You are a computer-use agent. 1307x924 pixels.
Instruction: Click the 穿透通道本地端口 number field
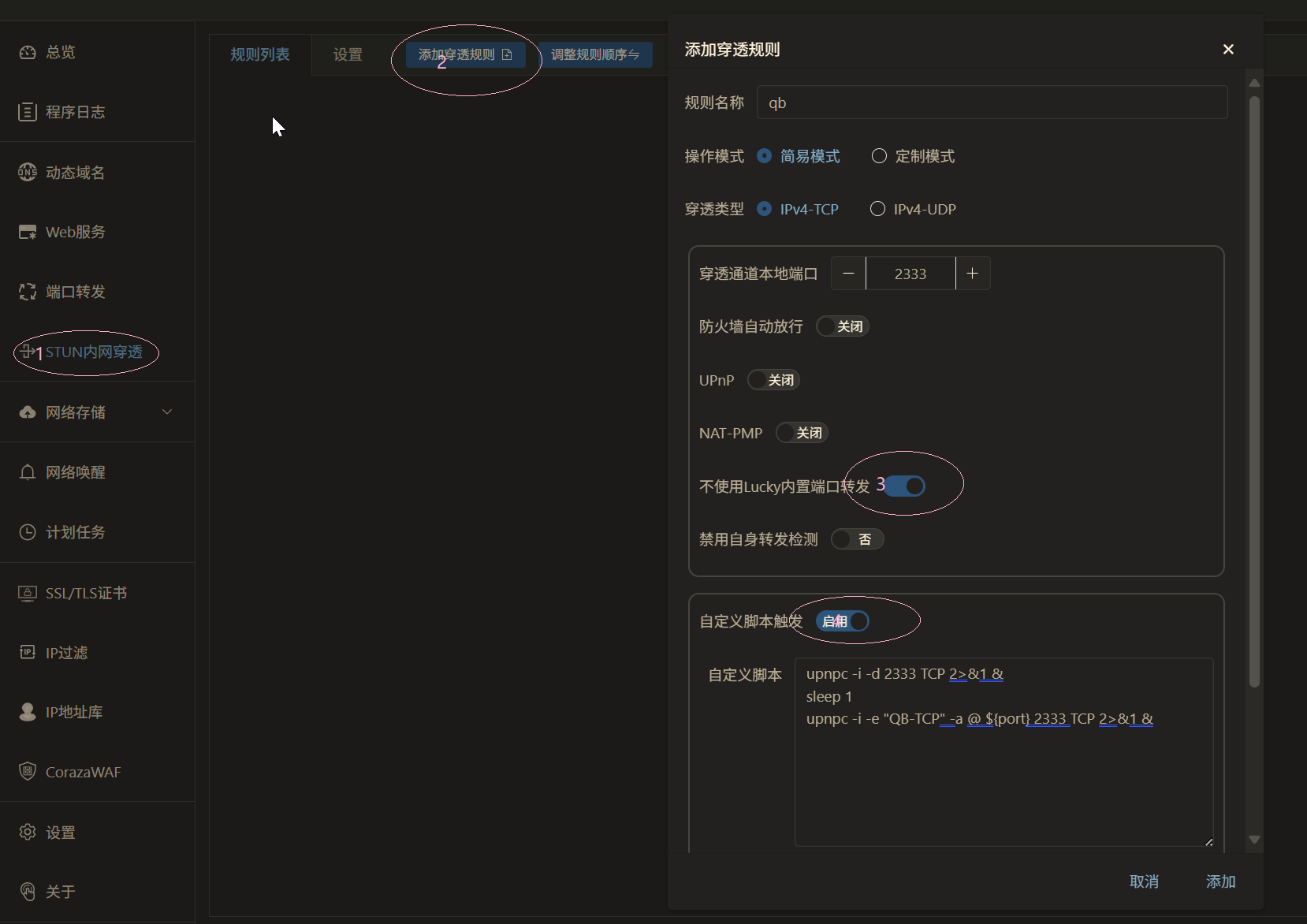(910, 274)
